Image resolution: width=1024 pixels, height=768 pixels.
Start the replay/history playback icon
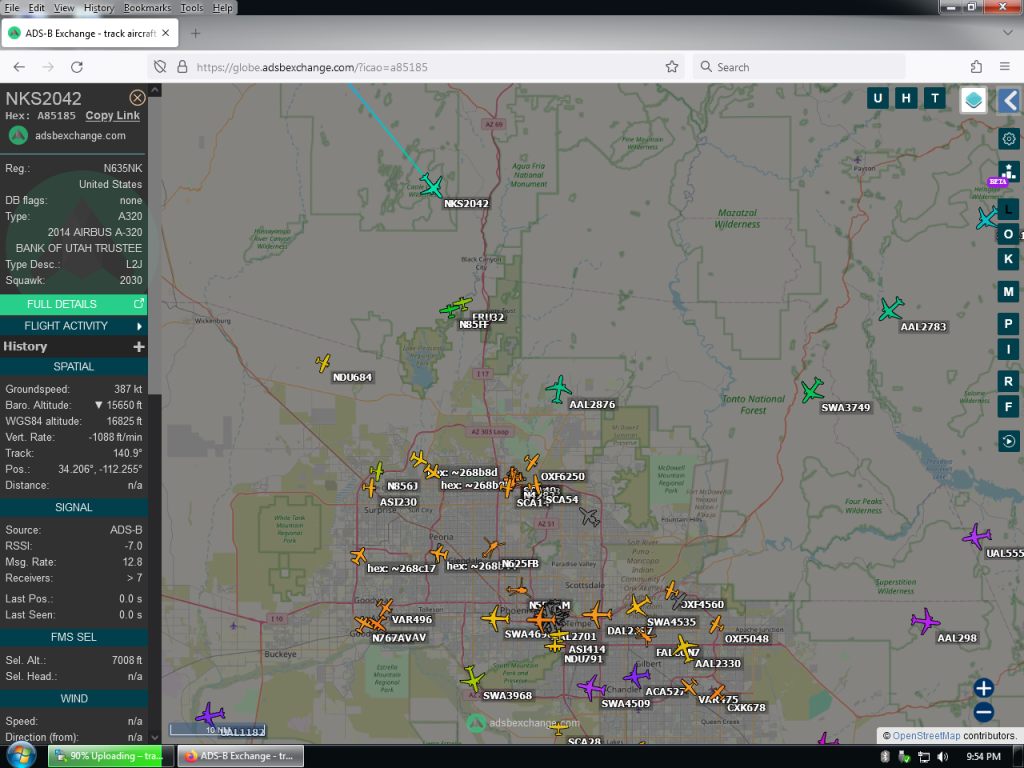pos(1008,441)
